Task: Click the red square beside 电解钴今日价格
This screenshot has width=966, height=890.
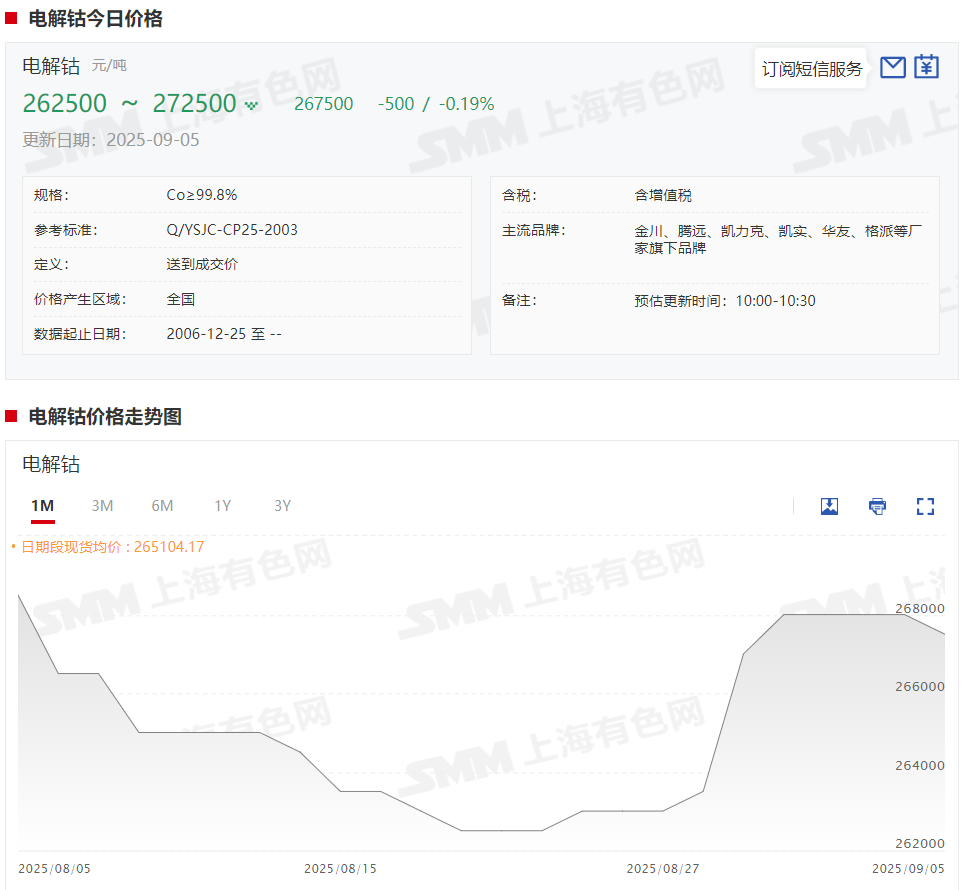Action: pyautogui.click(x=11, y=18)
